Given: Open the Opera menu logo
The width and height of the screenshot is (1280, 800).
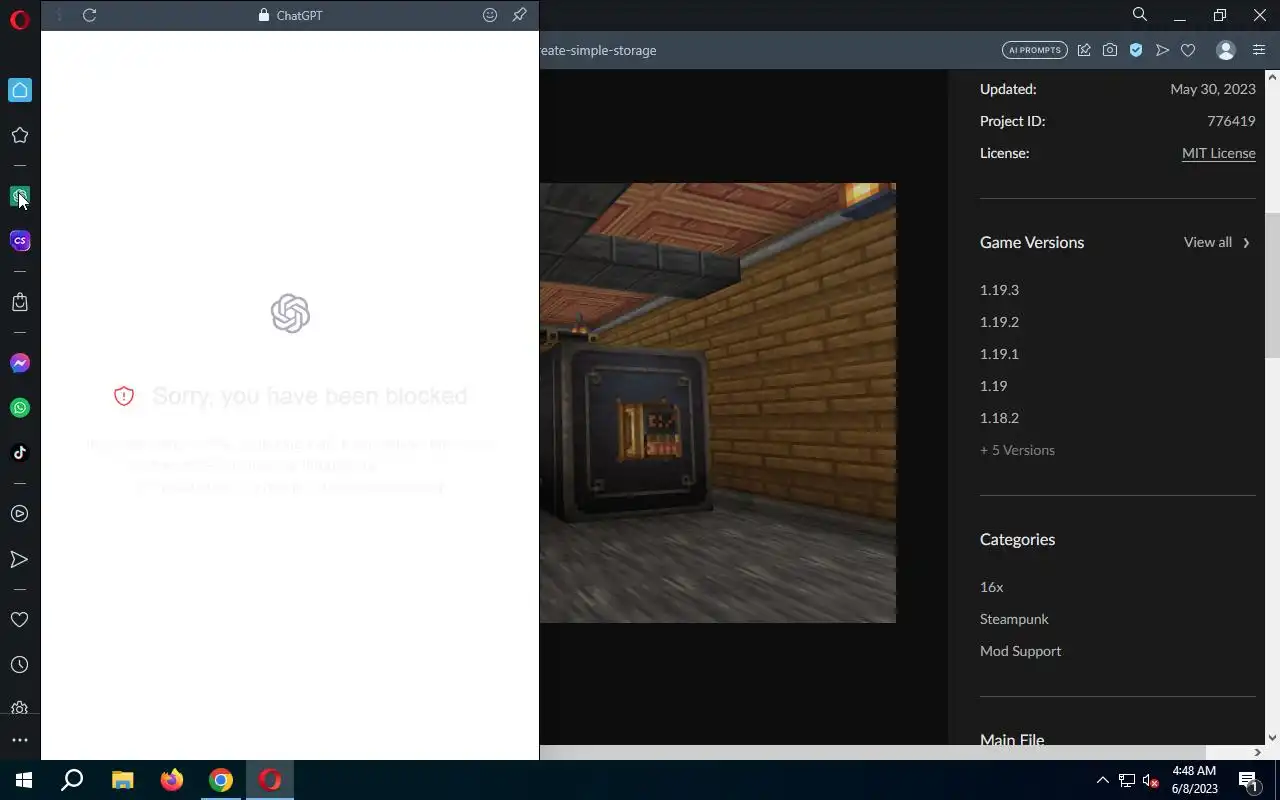Looking at the screenshot, I should 19,19.
